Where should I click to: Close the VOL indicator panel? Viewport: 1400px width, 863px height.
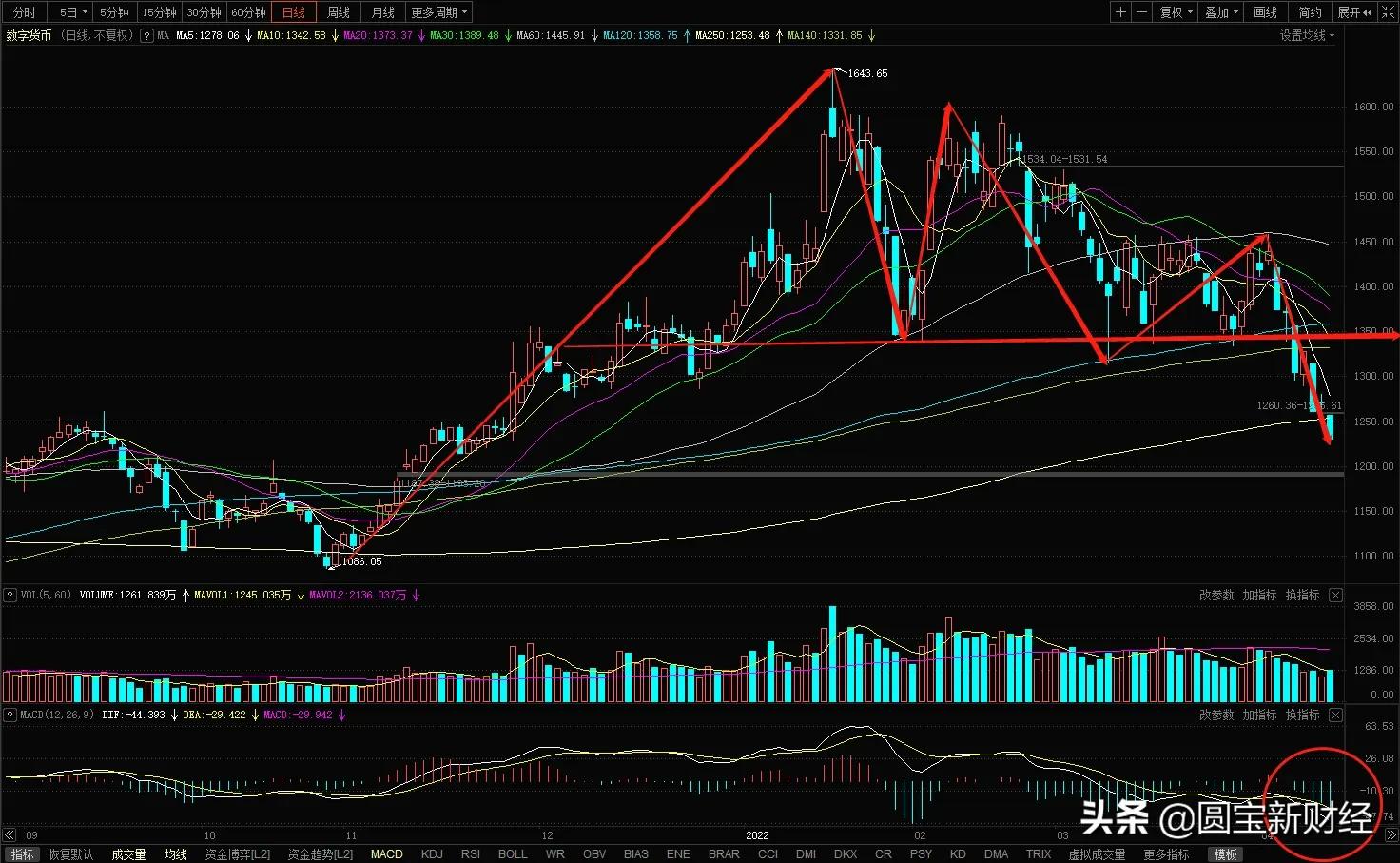click(x=1335, y=595)
